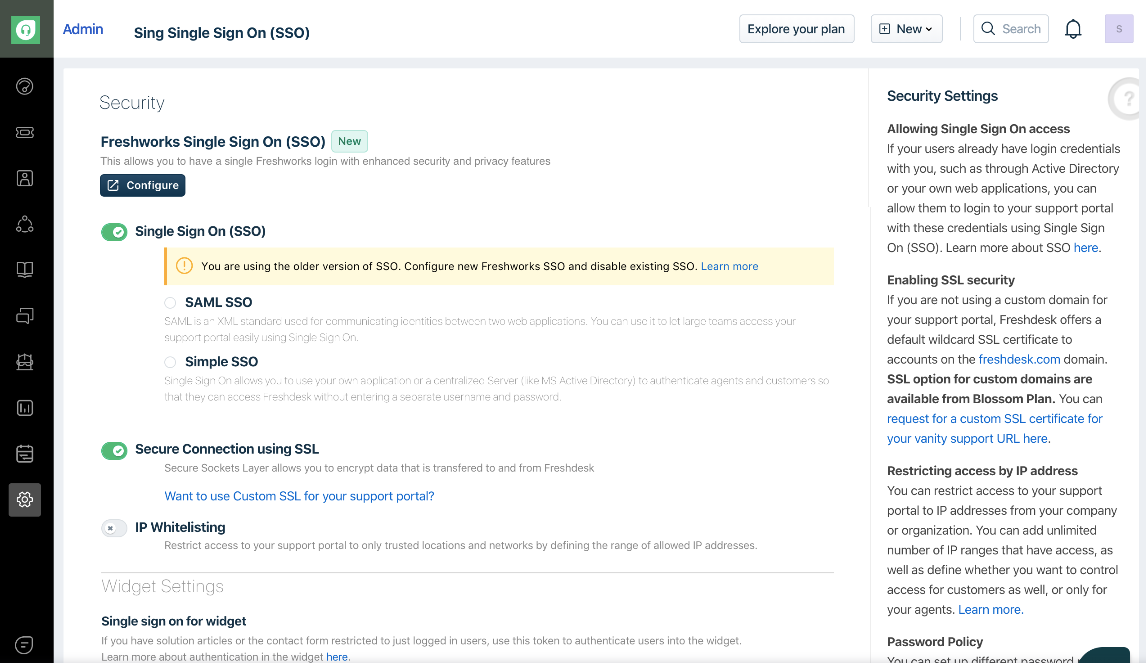Open the Forums chat bubbles icon

[x=25, y=316]
